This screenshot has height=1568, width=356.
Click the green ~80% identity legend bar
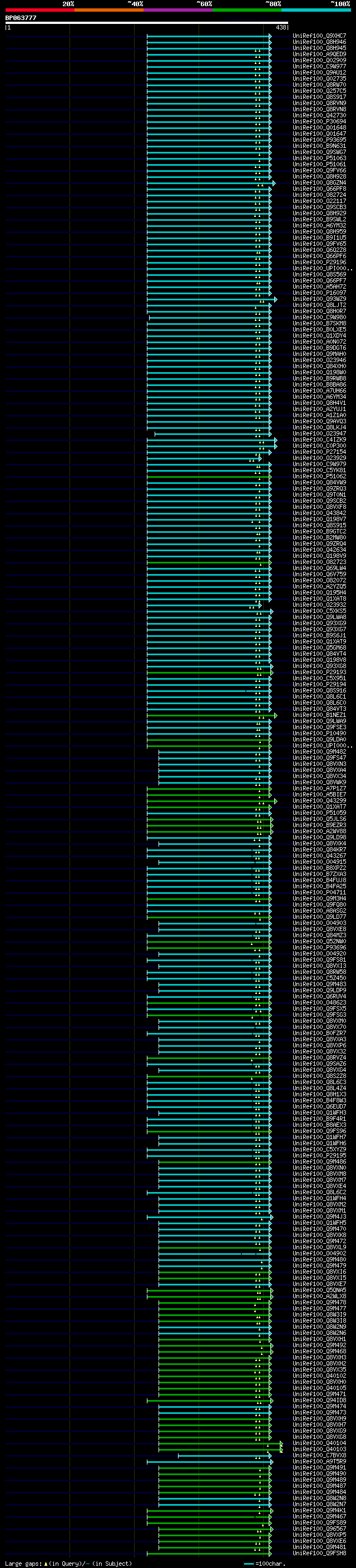[247, 10]
